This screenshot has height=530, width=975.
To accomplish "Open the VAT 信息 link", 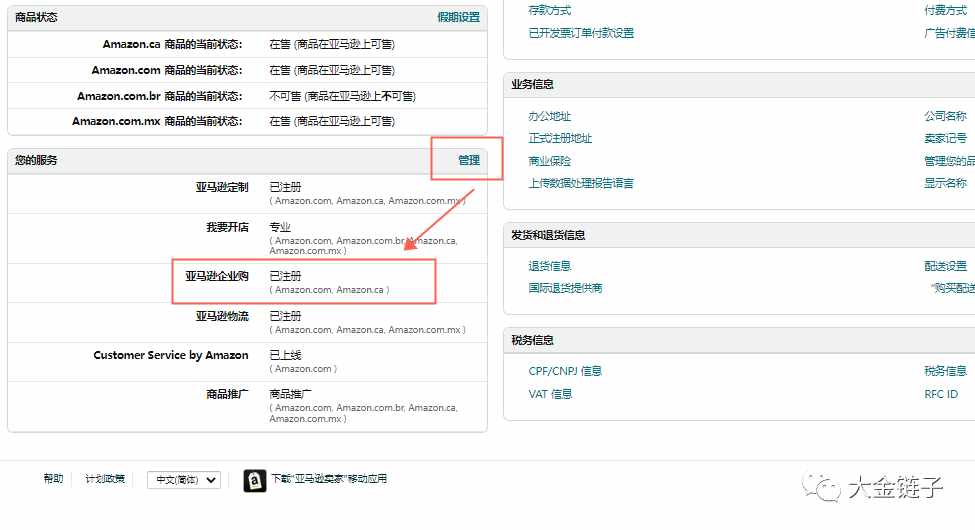I will tap(550, 394).
